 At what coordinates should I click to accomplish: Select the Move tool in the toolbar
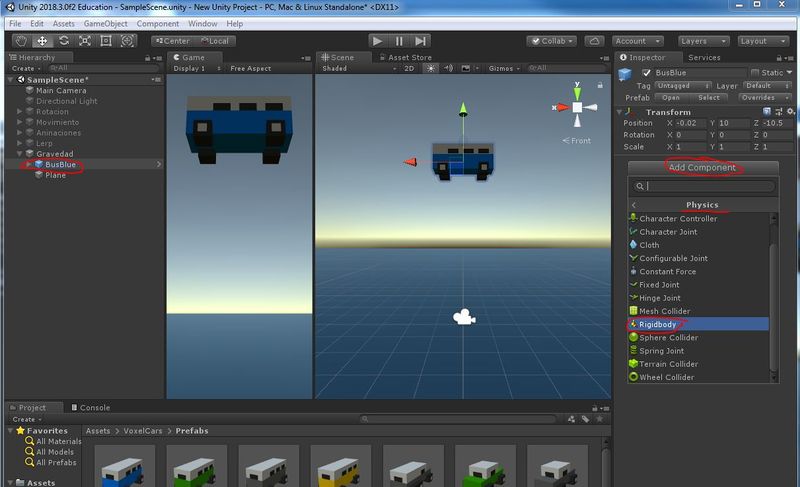coord(42,41)
